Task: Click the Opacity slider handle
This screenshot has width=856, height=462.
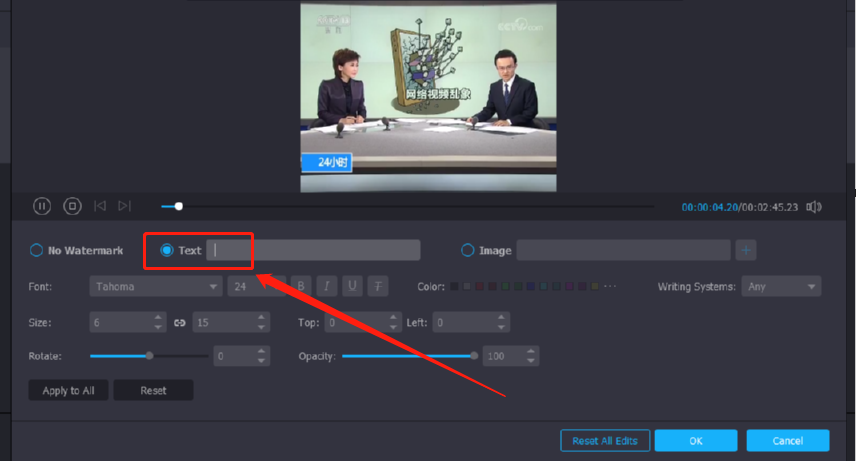Action: pyautogui.click(x=474, y=356)
